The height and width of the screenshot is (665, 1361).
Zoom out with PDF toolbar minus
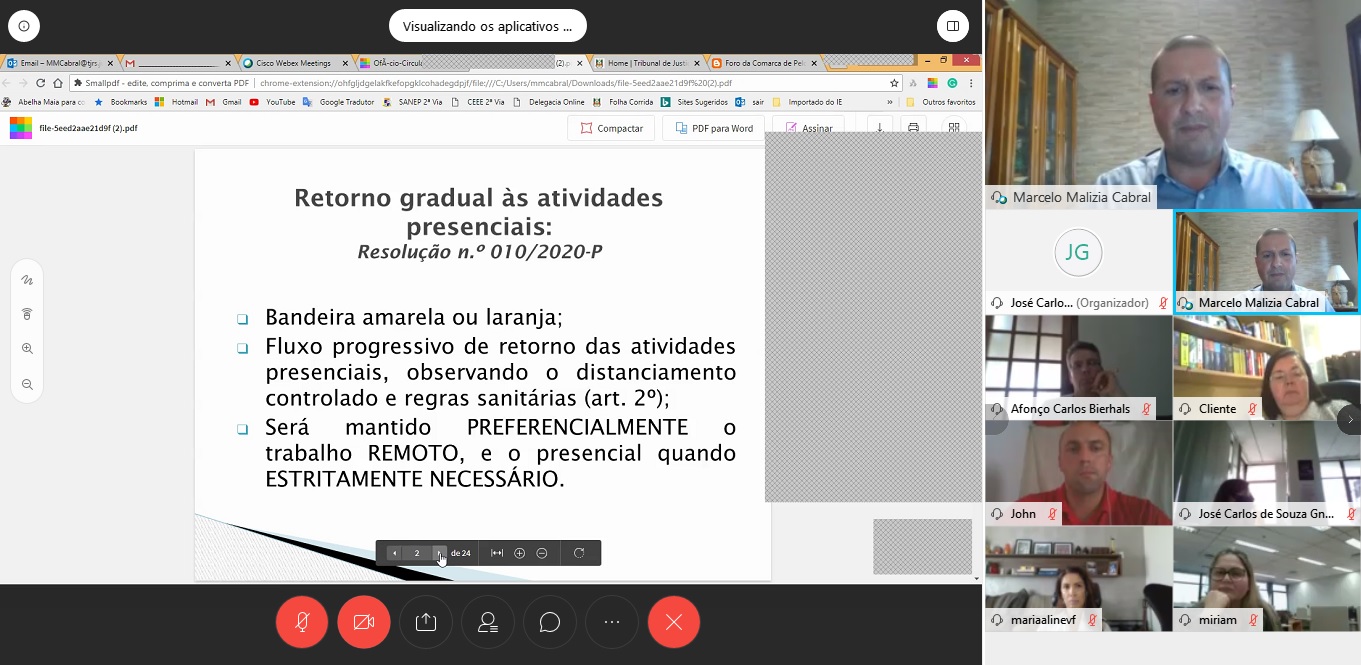(x=542, y=553)
